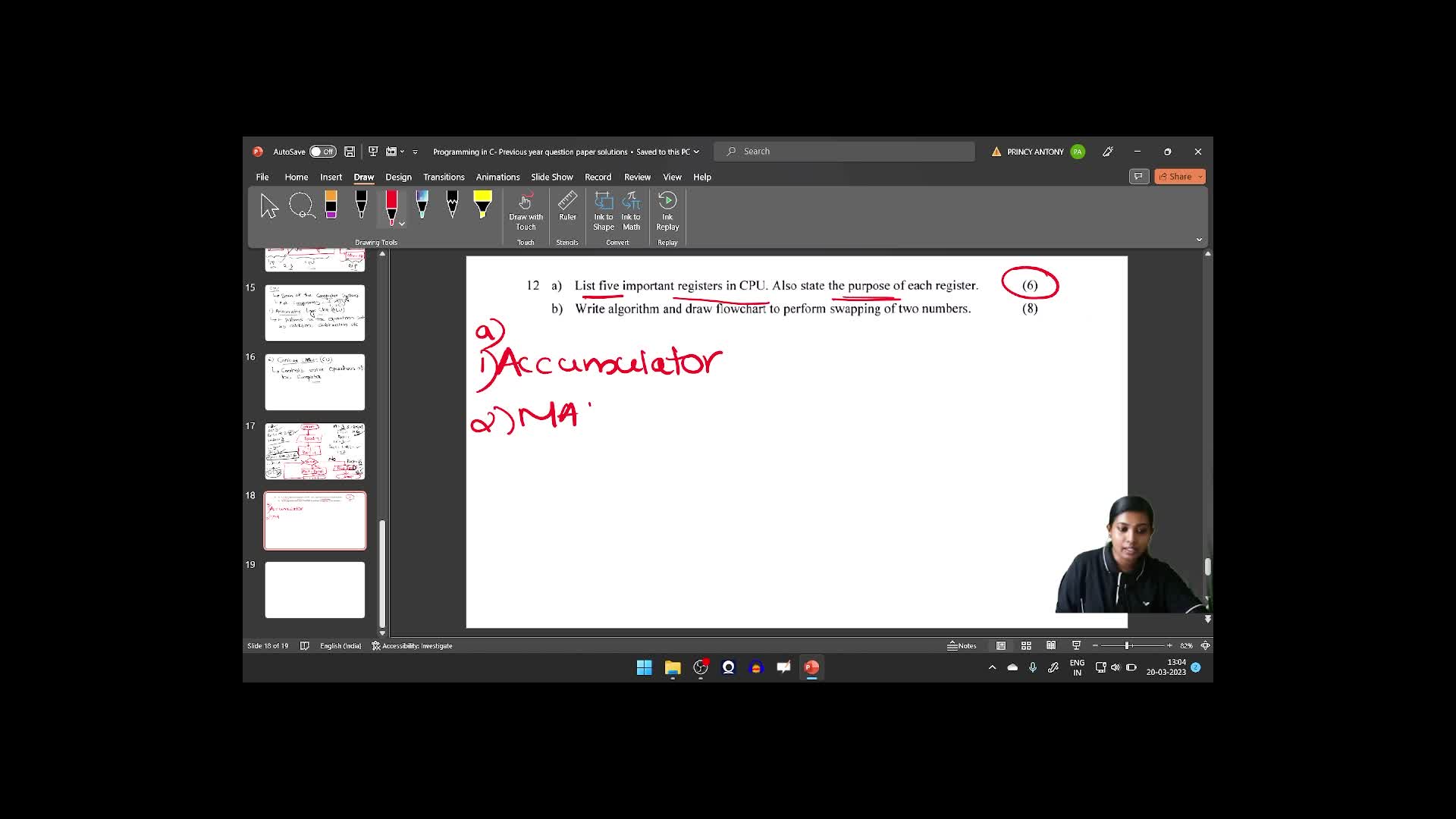Select slide 17 thumbnail
1456x819 pixels.
pyautogui.click(x=315, y=451)
